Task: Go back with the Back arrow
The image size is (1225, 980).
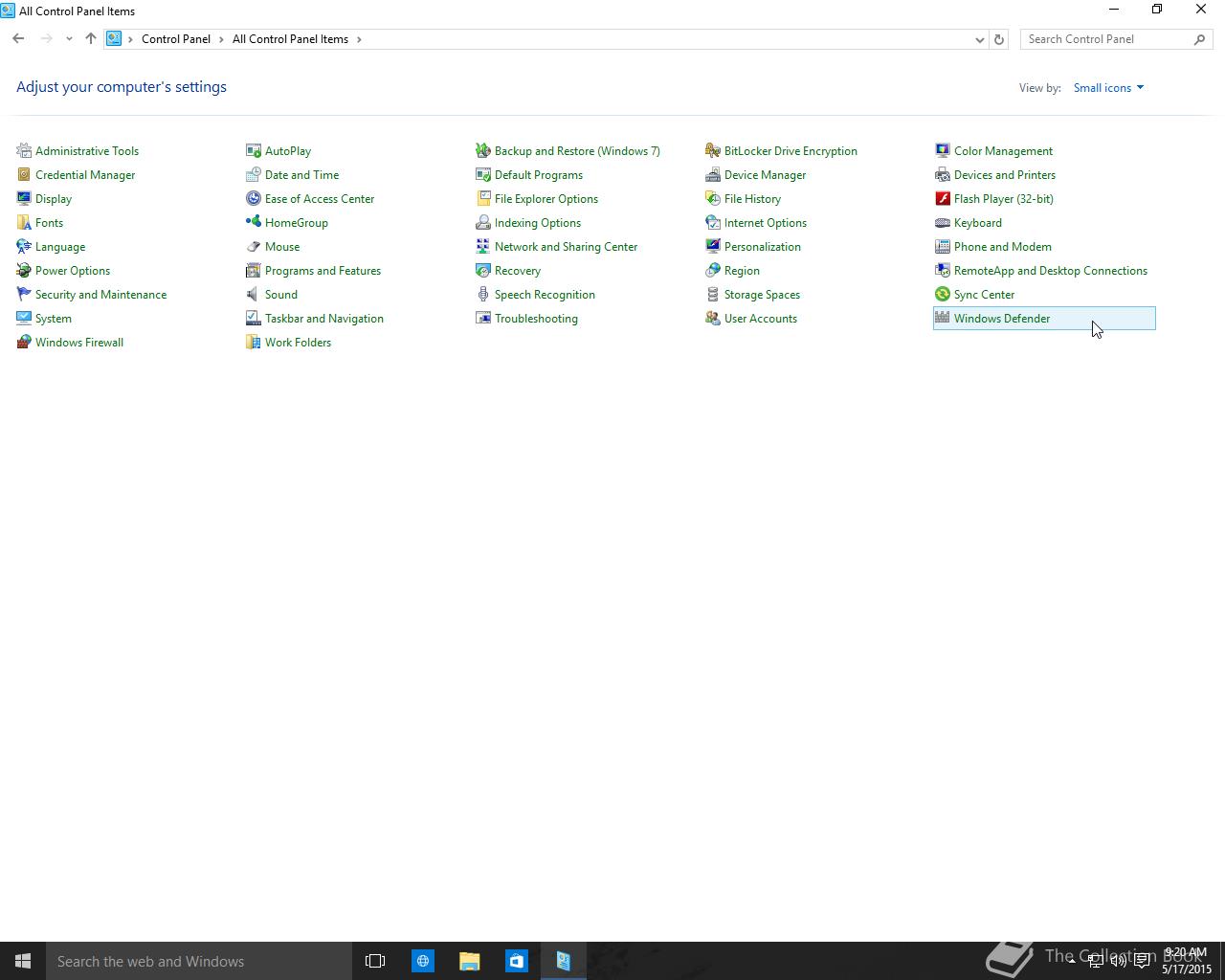Action: tap(18, 39)
